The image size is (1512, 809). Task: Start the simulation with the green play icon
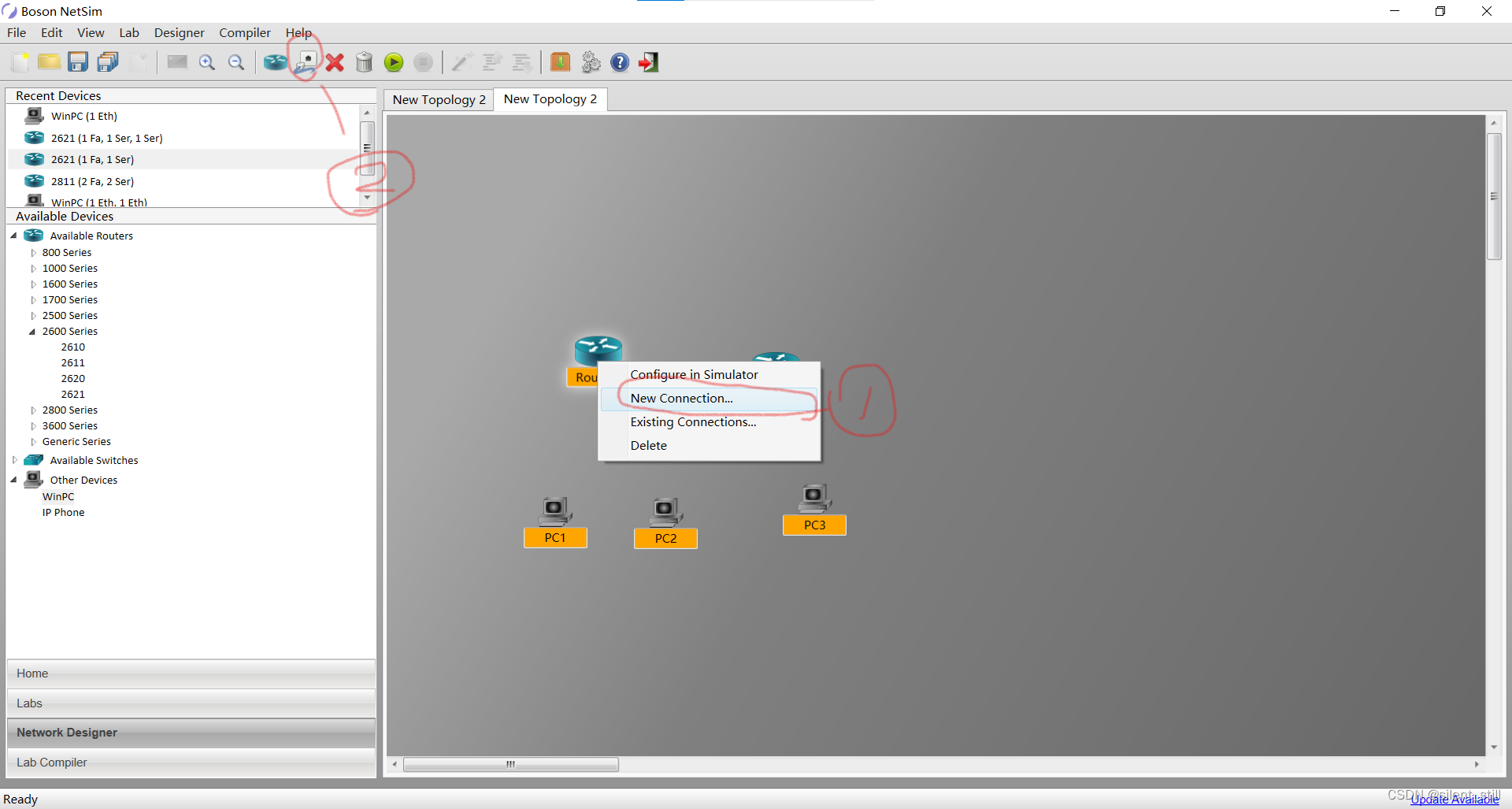394,62
